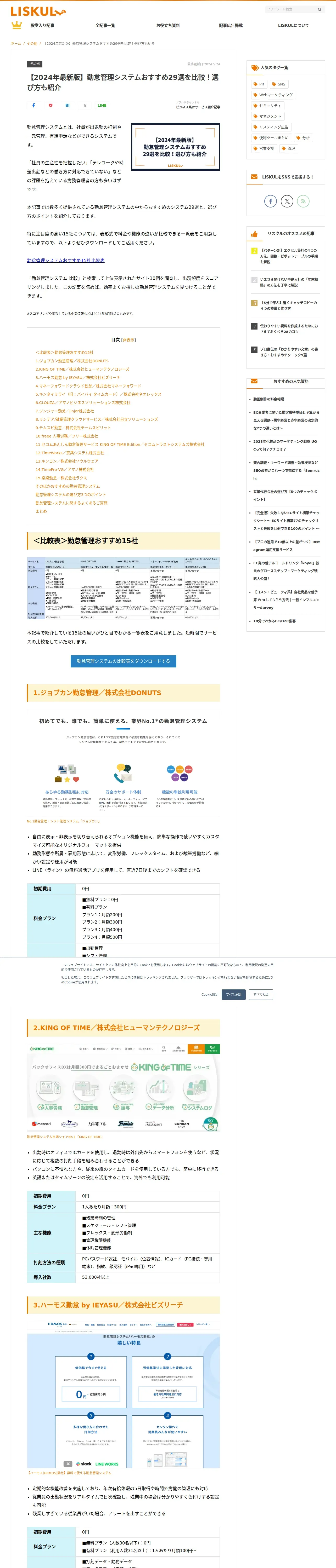Open LISKUL X profile in sidebar
The image size is (336, 1568).
tap(287, 201)
